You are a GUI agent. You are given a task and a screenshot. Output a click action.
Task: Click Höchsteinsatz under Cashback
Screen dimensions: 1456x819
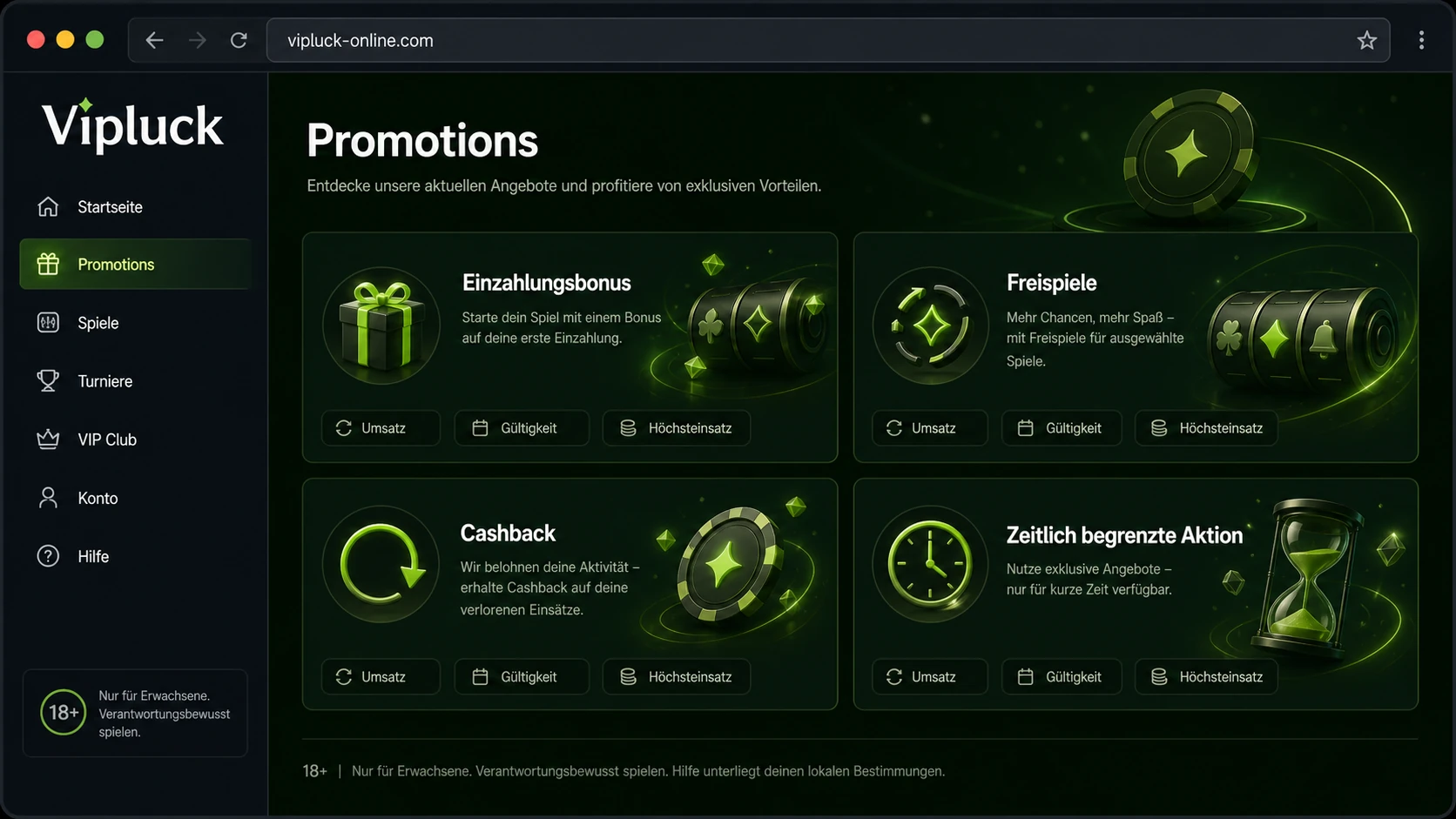(x=677, y=677)
